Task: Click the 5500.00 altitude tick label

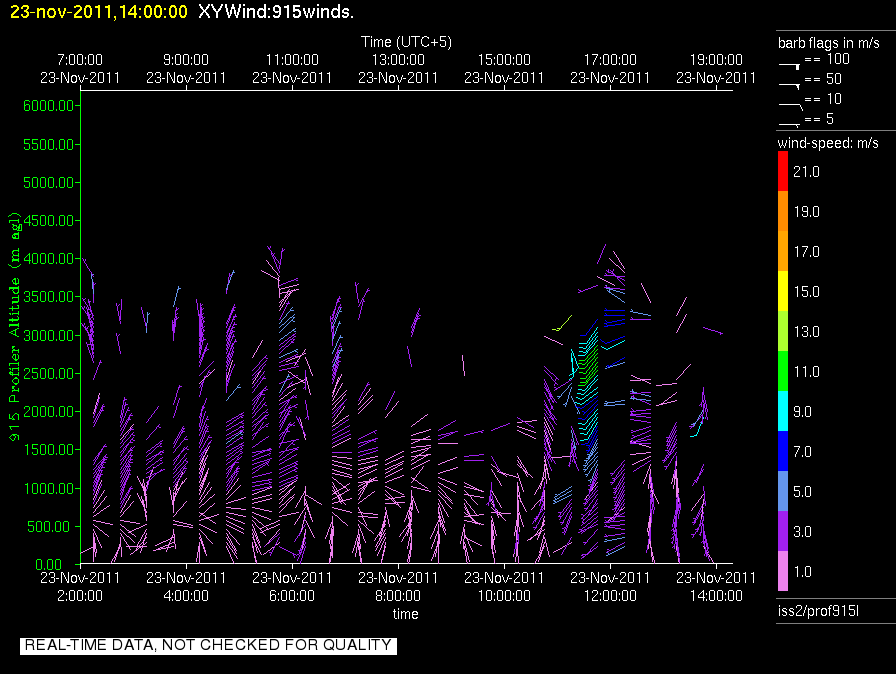Action: 49,145
